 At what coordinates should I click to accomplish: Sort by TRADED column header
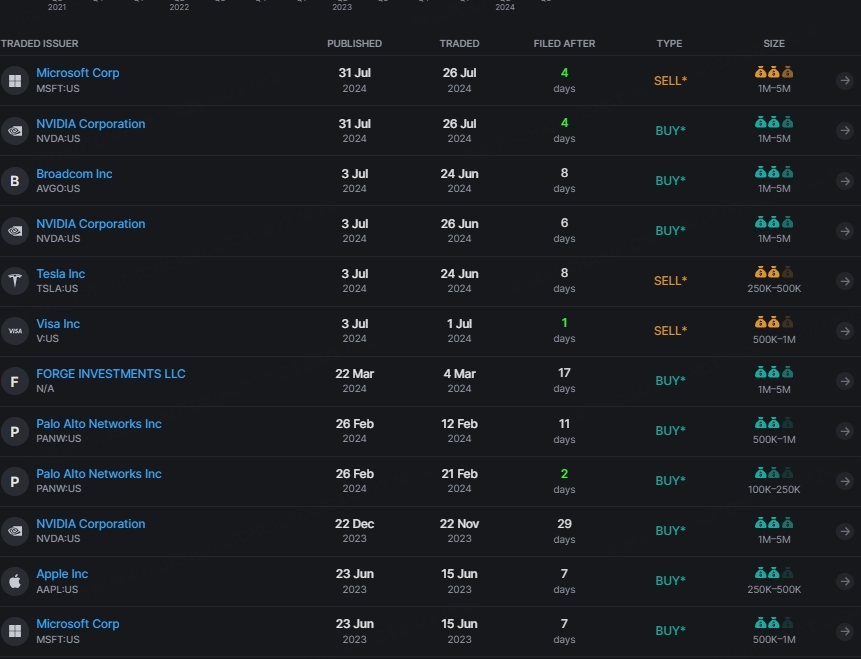[x=459, y=43]
